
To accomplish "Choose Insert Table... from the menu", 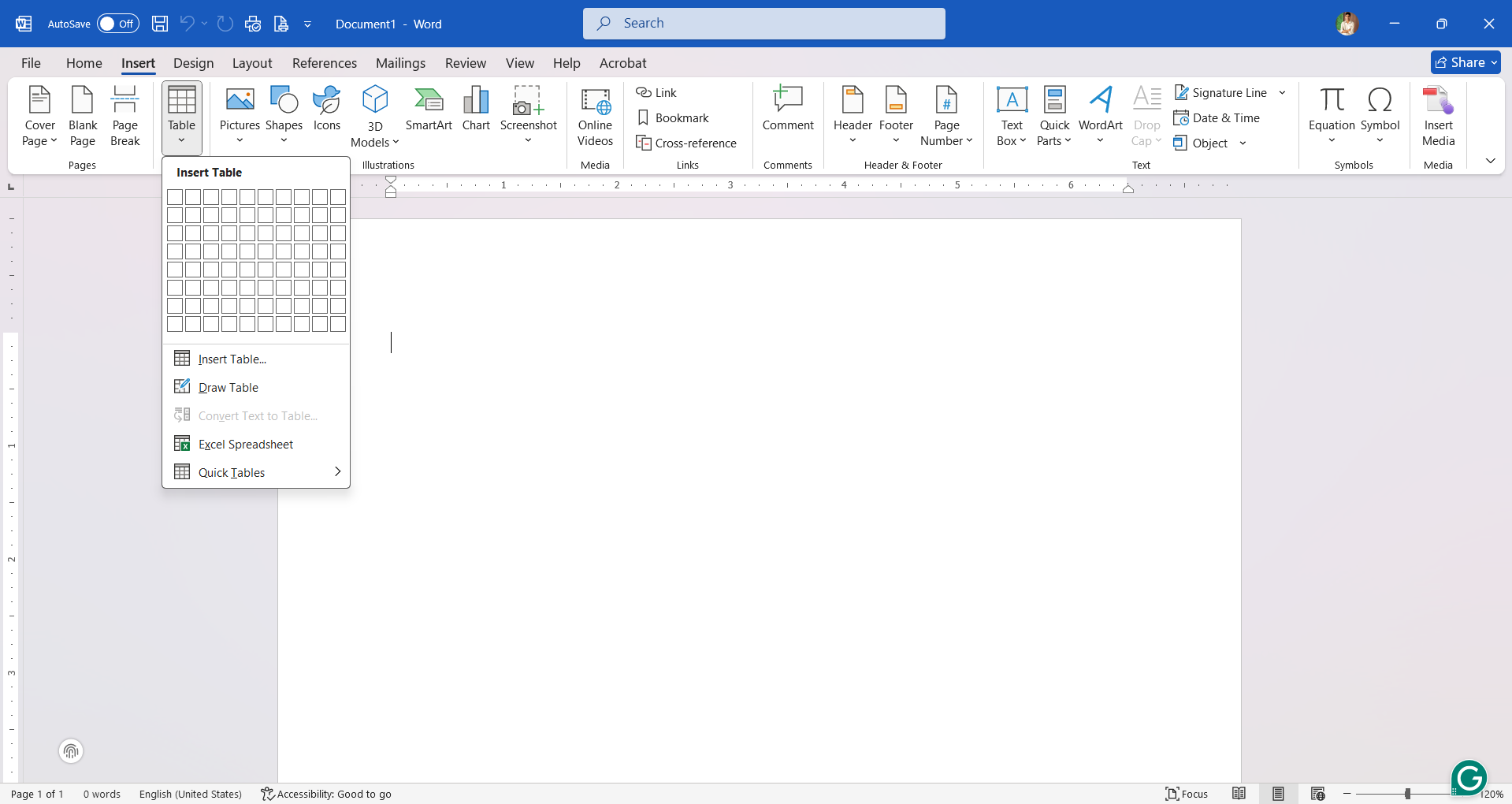I will 232,359.
